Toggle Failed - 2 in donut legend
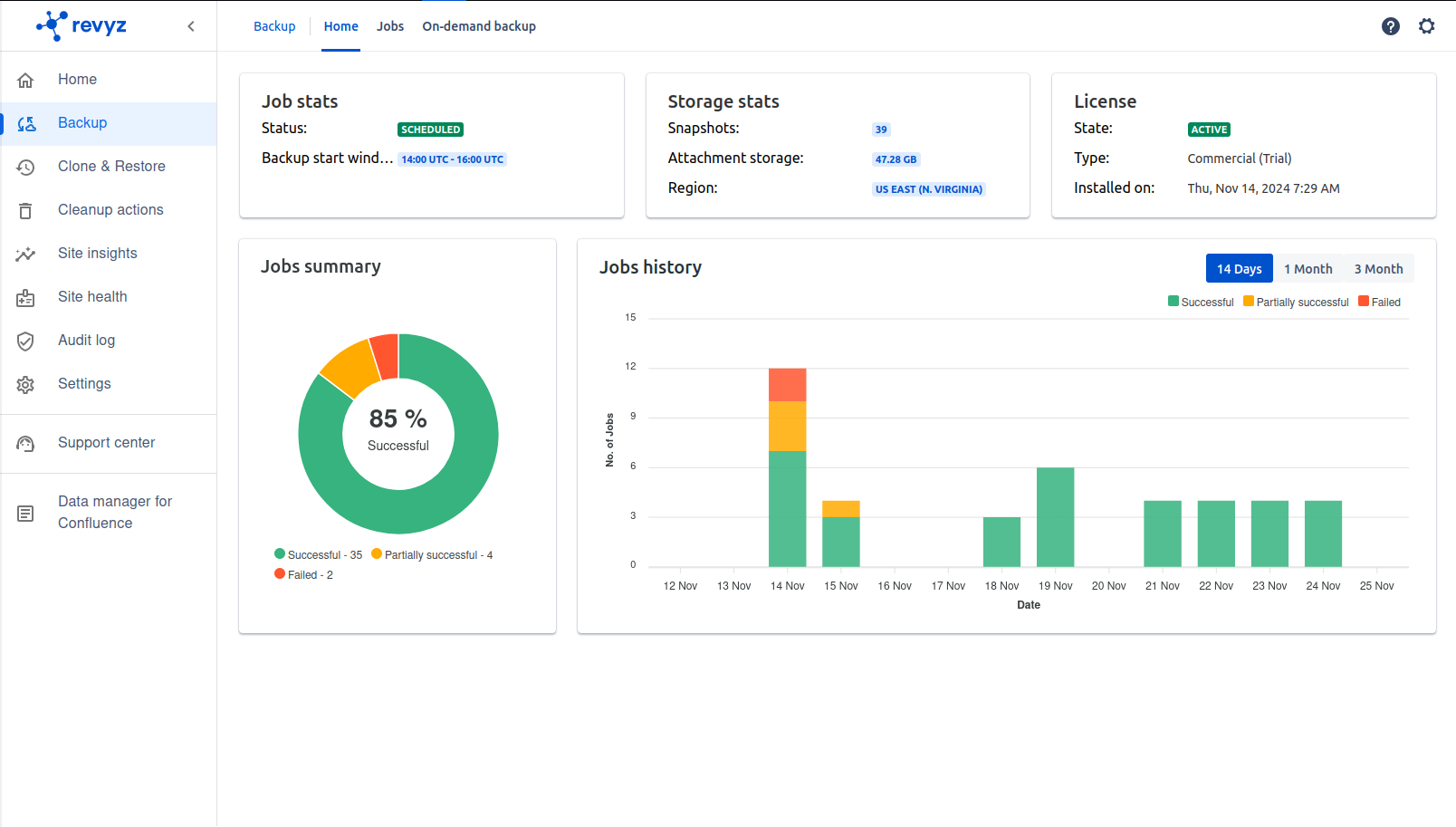 point(303,574)
